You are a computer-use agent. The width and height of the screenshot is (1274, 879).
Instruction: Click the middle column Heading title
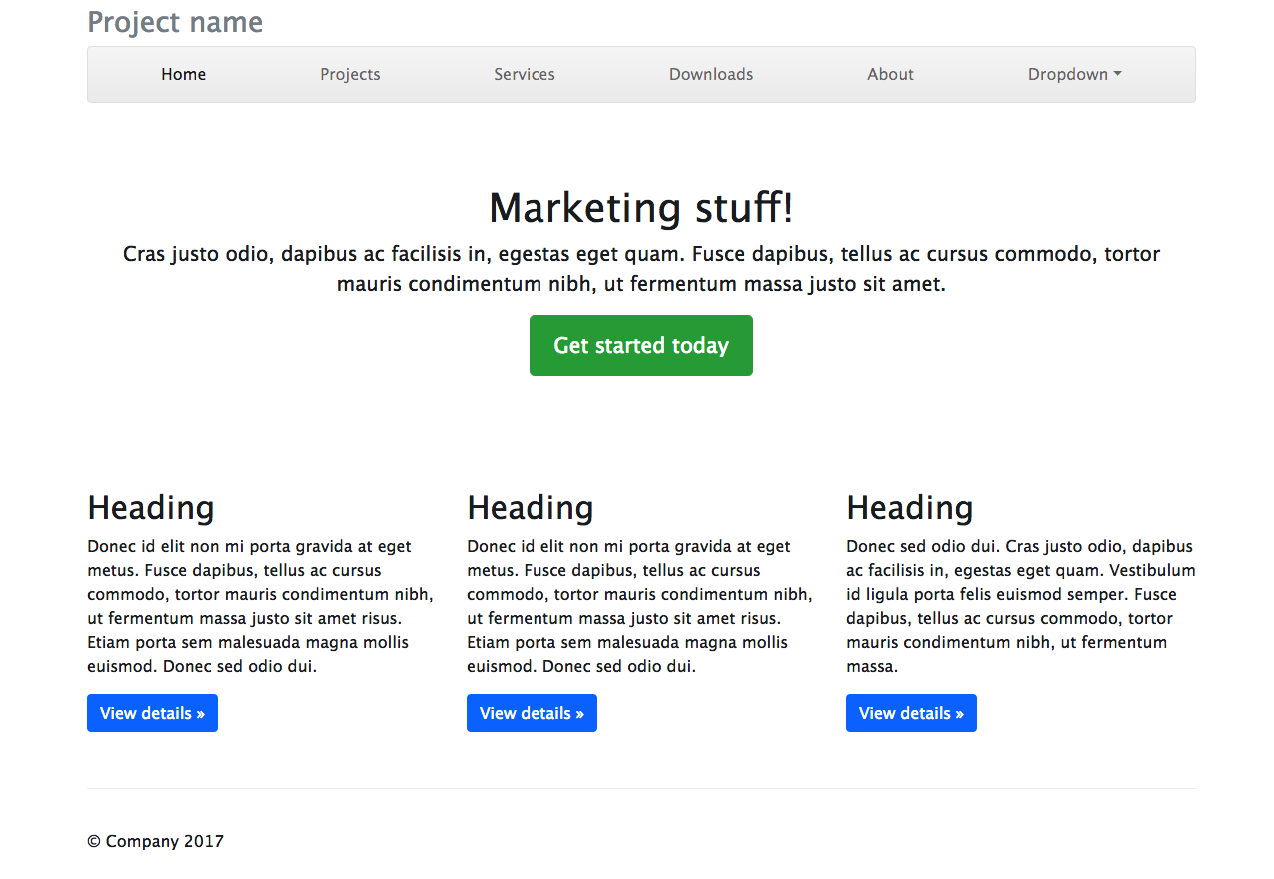pyautogui.click(x=530, y=508)
